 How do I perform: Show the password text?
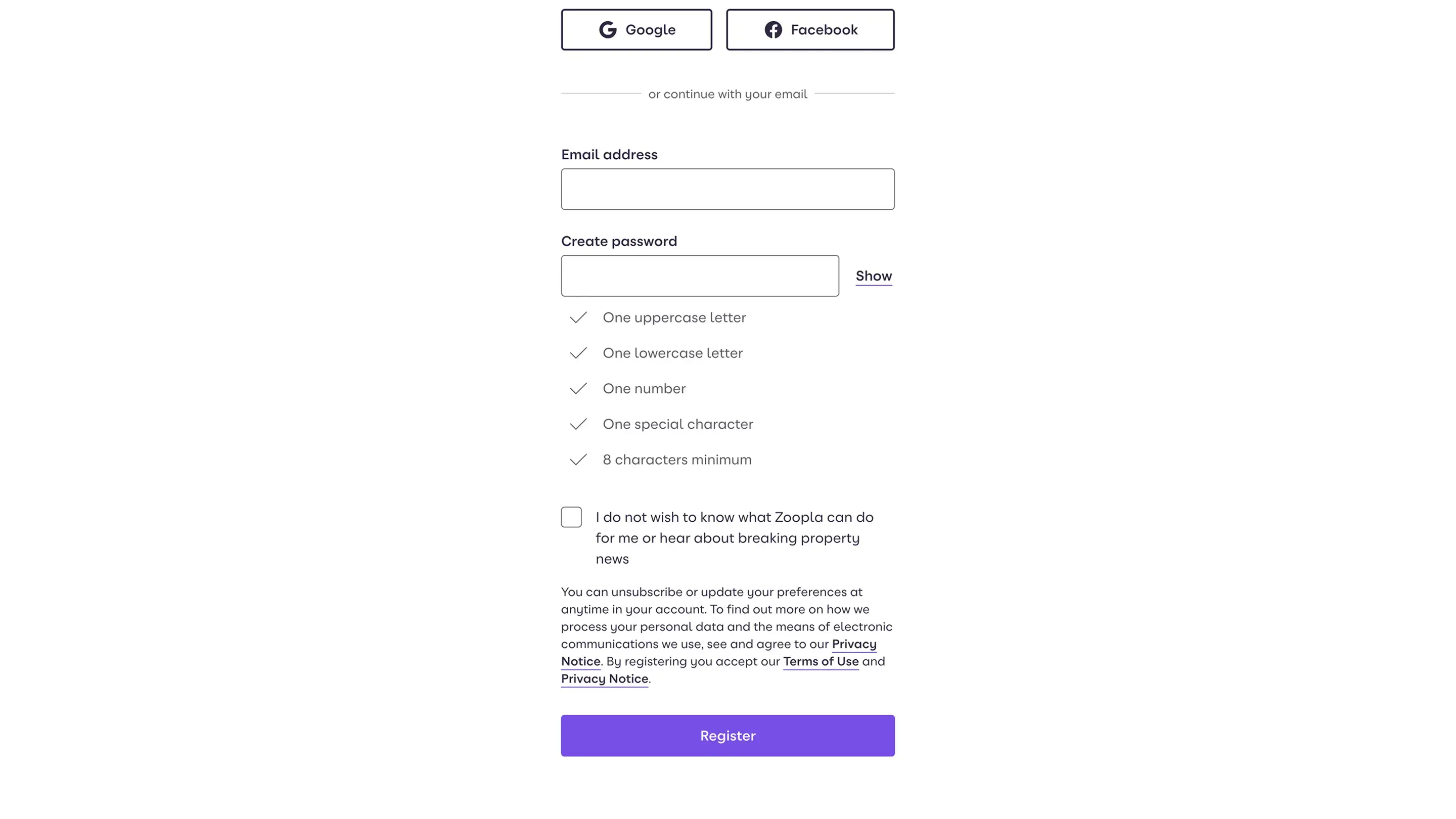[873, 276]
